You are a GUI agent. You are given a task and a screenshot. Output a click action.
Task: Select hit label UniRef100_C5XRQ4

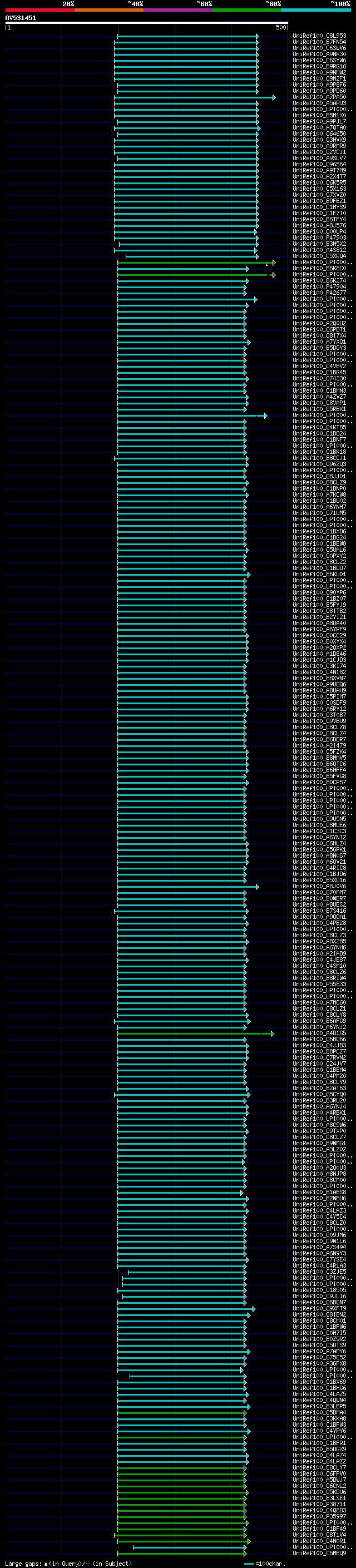point(319,256)
